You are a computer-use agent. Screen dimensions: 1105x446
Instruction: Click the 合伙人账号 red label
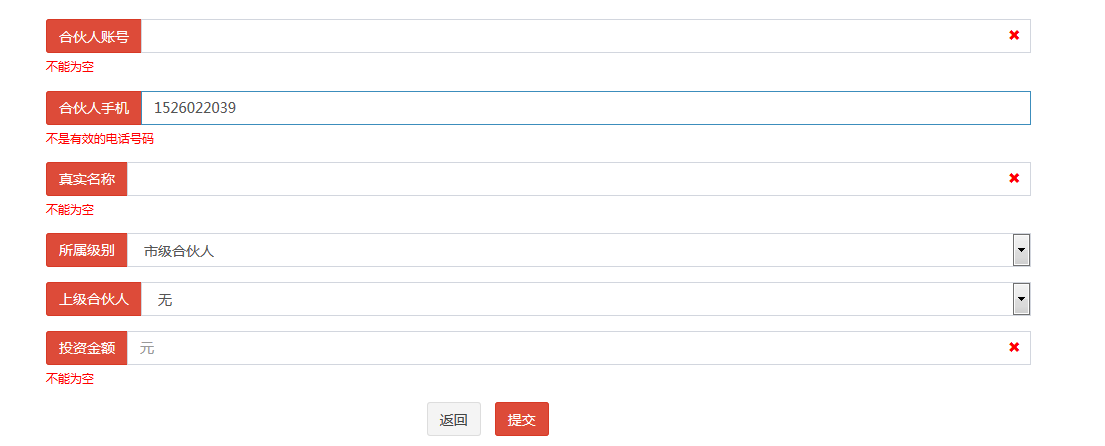94,36
